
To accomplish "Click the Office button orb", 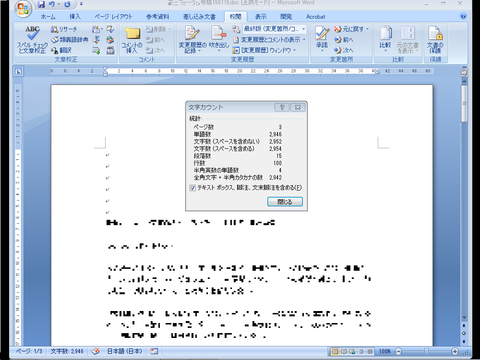I will (23, 8).
